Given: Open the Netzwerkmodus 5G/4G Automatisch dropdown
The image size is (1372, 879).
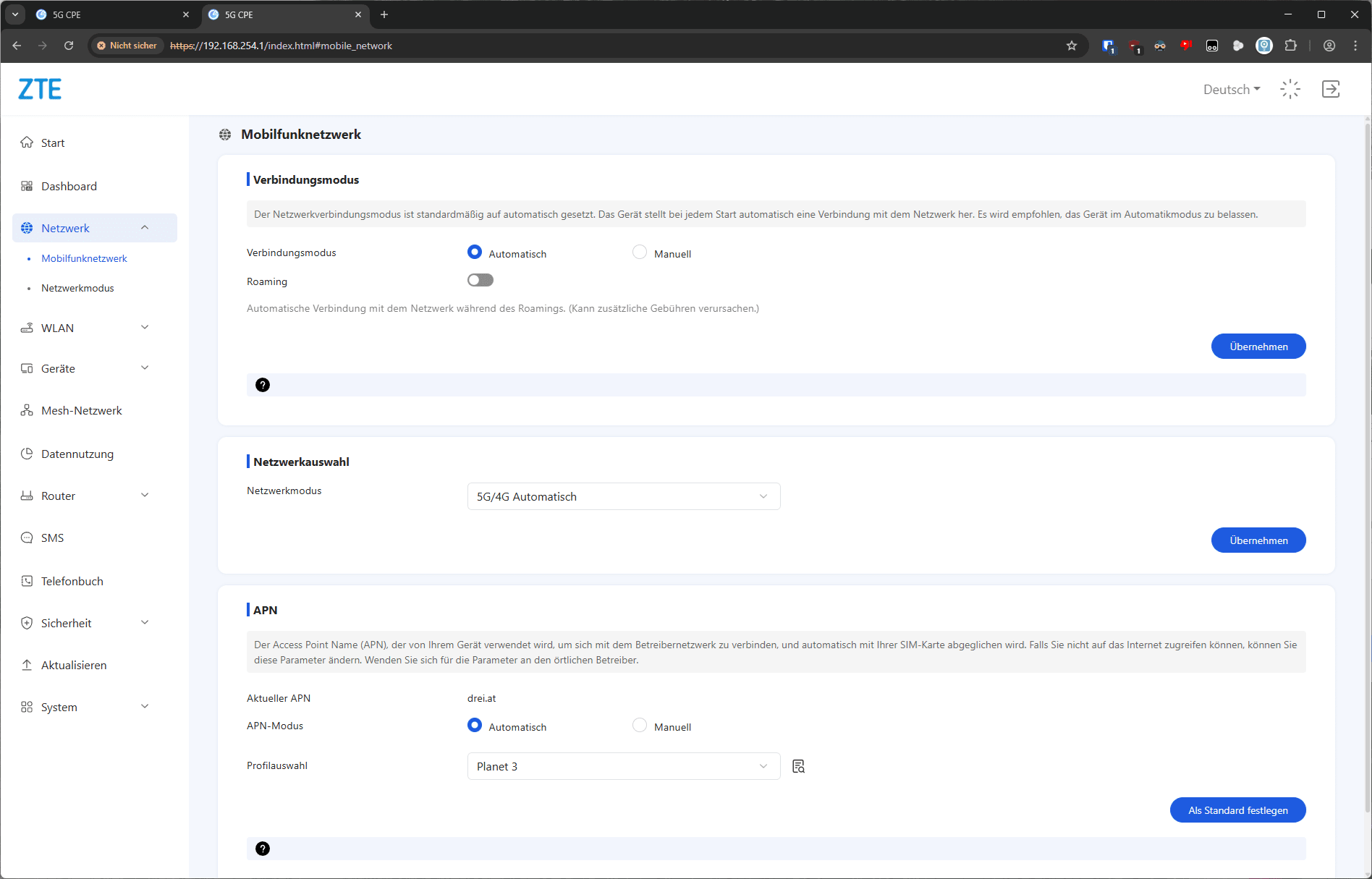Looking at the screenshot, I should tap(624, 496).
